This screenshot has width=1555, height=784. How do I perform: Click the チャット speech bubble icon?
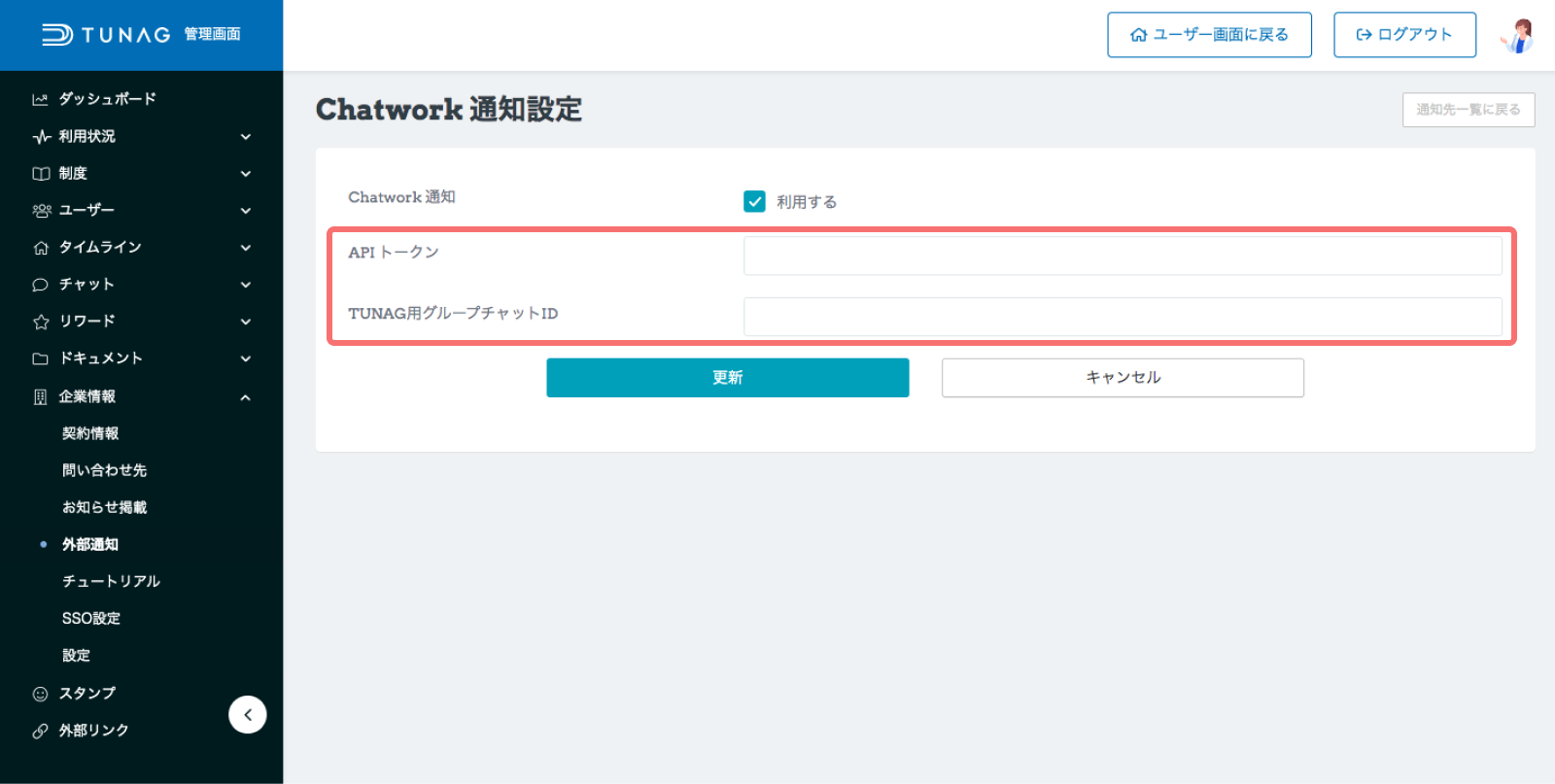(40, 285)
